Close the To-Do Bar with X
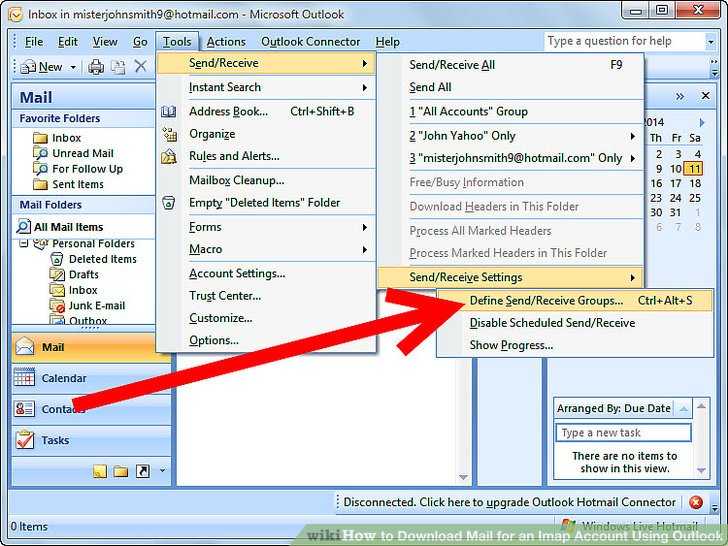Image resolution: width=728 pixels, height=546 pixels. click(705, 96)
